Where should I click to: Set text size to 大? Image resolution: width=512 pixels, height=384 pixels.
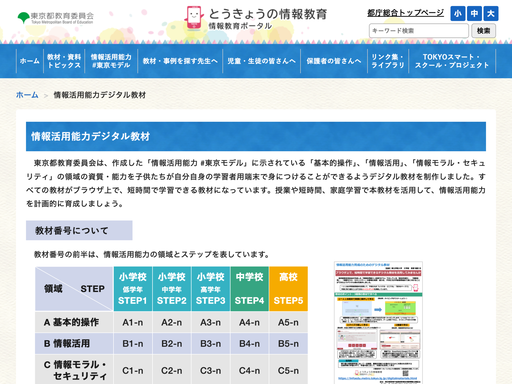pyautogui.click(x=491, y=14)
